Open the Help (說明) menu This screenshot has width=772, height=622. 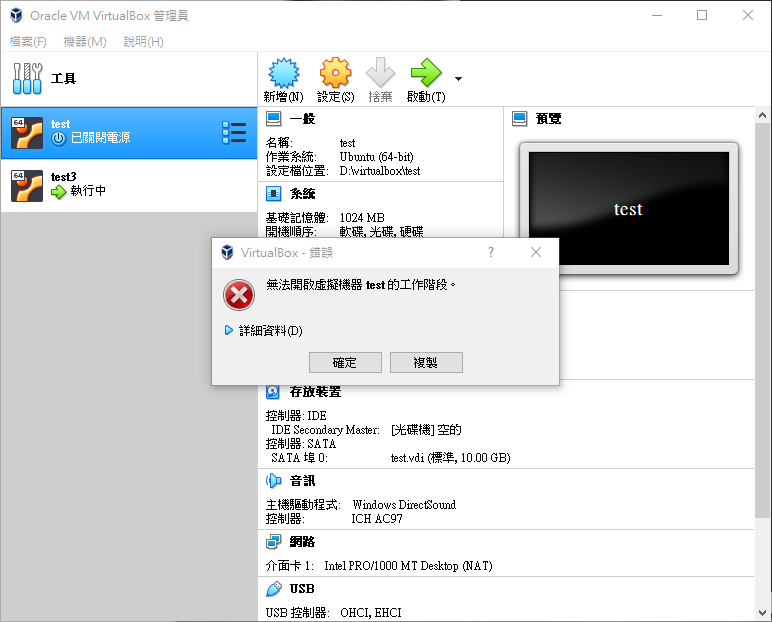coord(143,42)
